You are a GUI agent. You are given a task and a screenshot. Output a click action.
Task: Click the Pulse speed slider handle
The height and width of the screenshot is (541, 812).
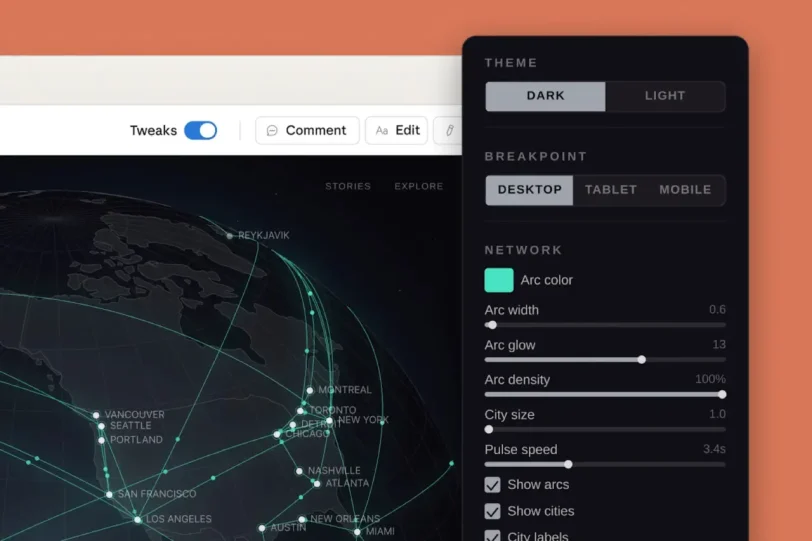pos(568,464)
